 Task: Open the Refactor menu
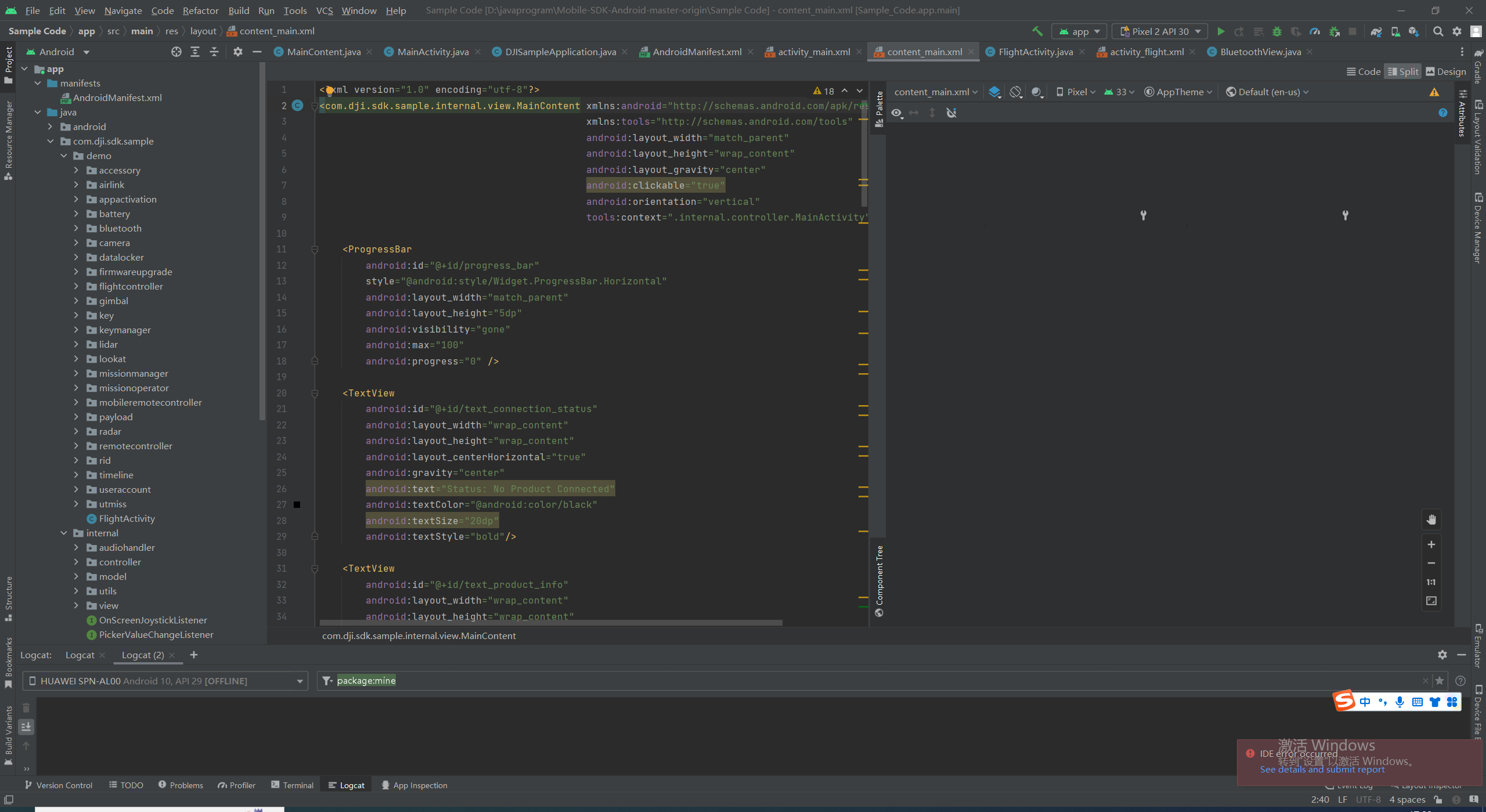click(200, 10)
